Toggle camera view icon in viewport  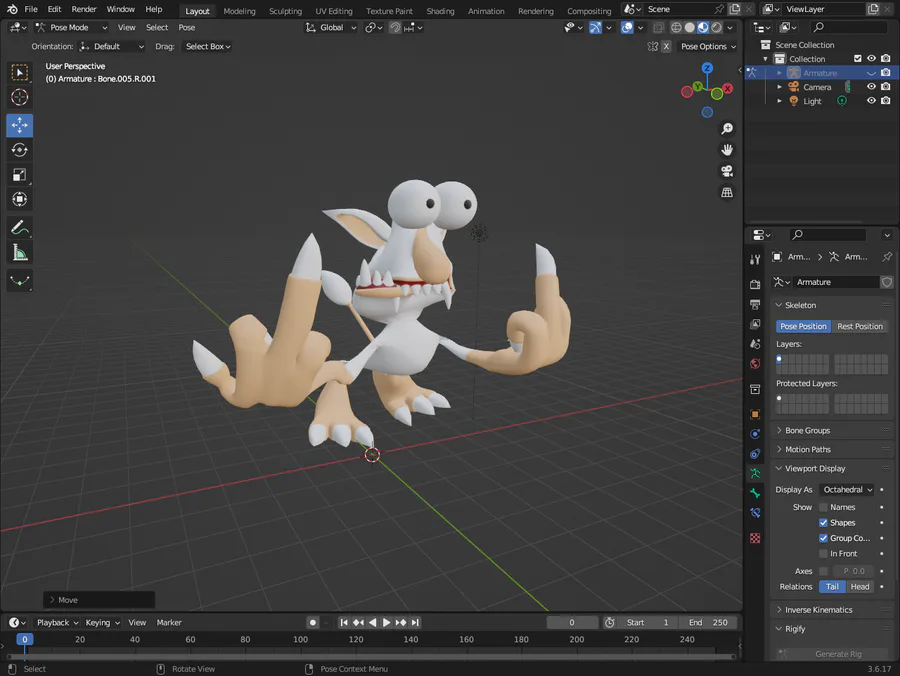click(727, 171)
